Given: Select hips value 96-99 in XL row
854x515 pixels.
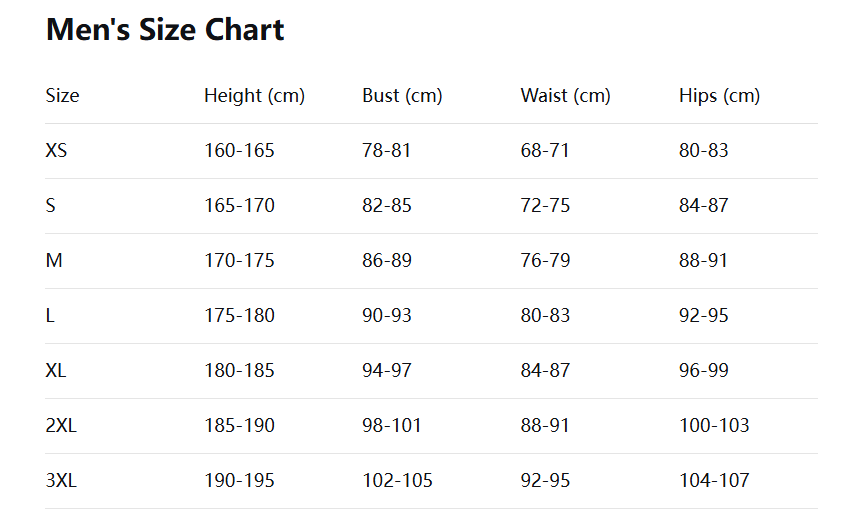Looking at the screenshot, I should [704, 371].
